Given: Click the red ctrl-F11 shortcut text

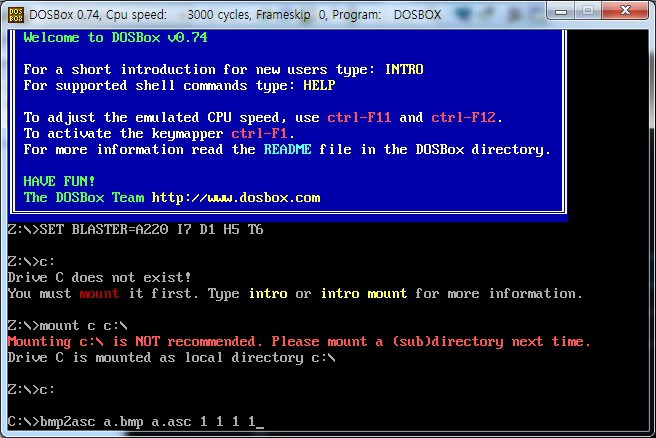Looking at the screenshot, I should coord(359,117).
